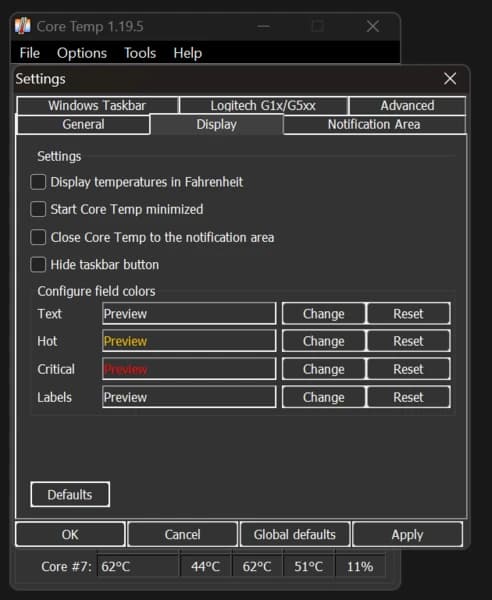Click the 44°C value in Core #7 row

click(206, 566)
